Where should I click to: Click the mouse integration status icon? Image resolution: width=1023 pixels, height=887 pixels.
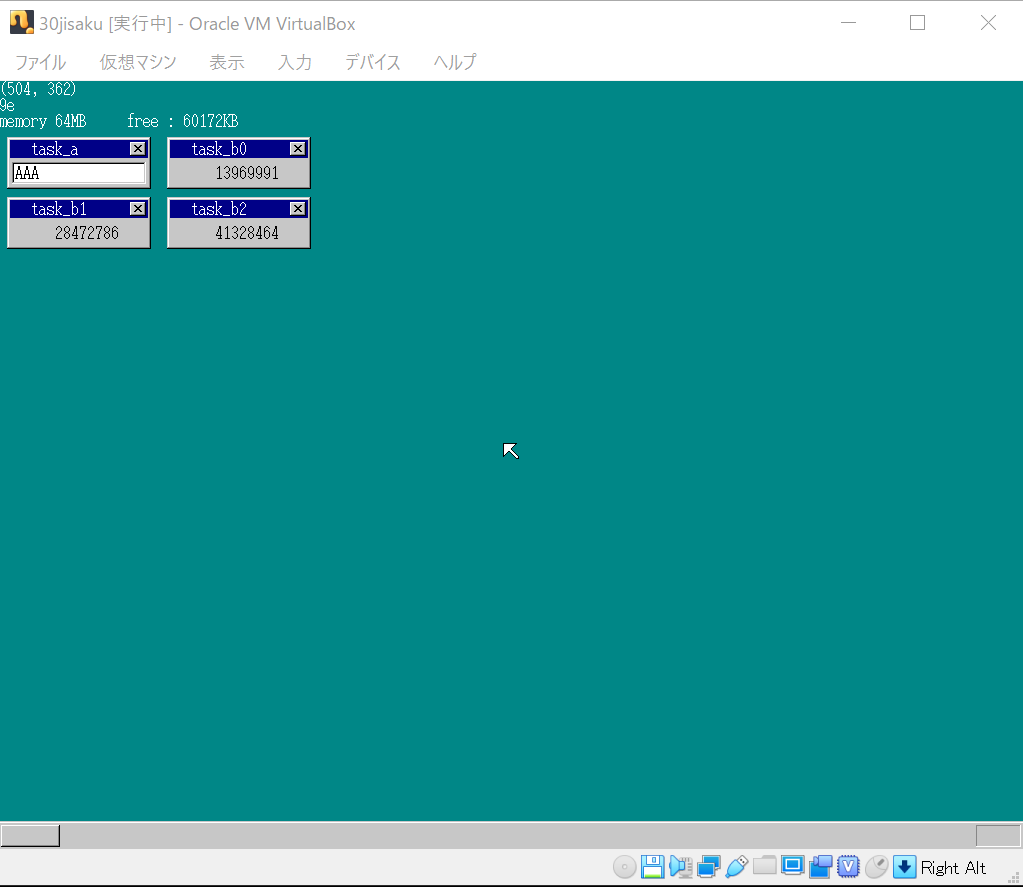click(876, 867)
